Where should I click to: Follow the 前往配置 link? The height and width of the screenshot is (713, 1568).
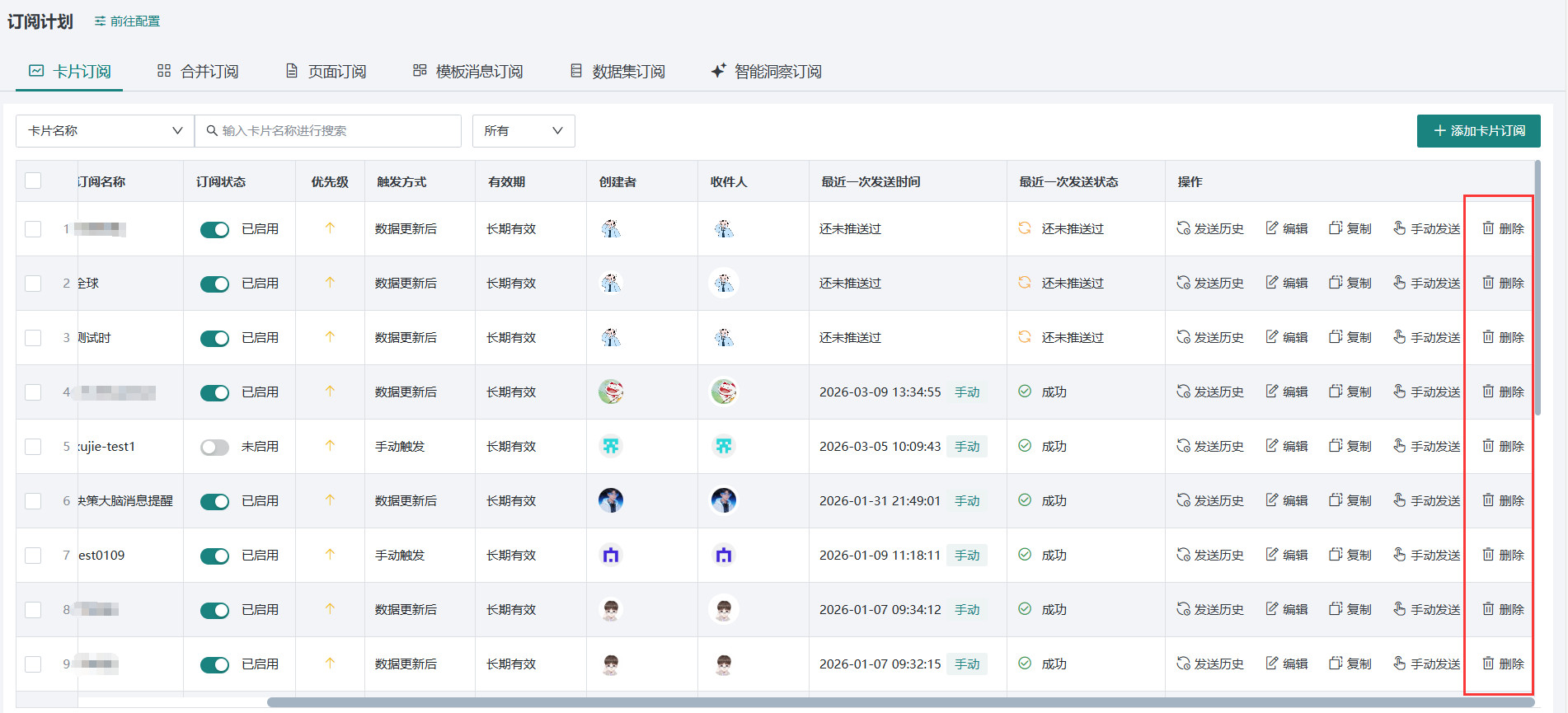(x=127, y=21)
